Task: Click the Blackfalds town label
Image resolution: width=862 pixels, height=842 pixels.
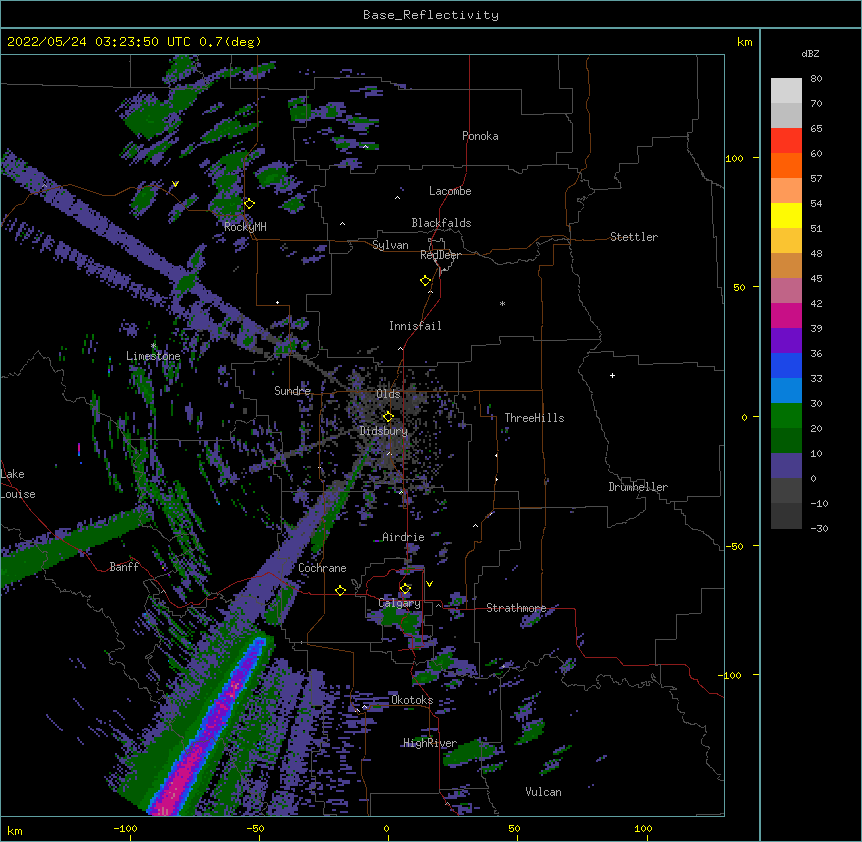Action: [441, 223]
